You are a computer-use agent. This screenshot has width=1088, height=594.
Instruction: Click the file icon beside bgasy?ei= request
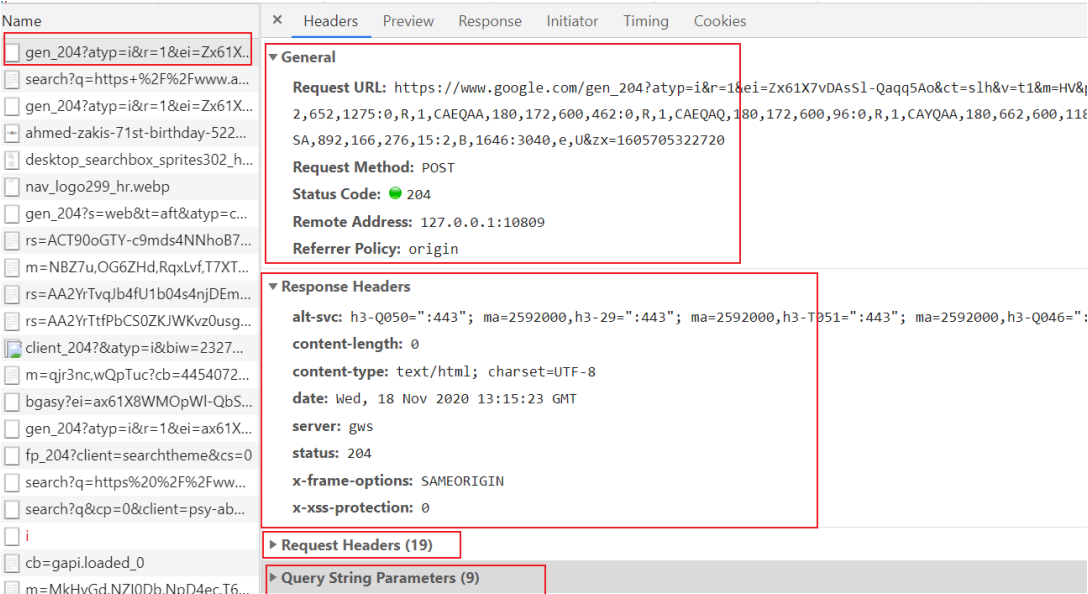point(12,402)
